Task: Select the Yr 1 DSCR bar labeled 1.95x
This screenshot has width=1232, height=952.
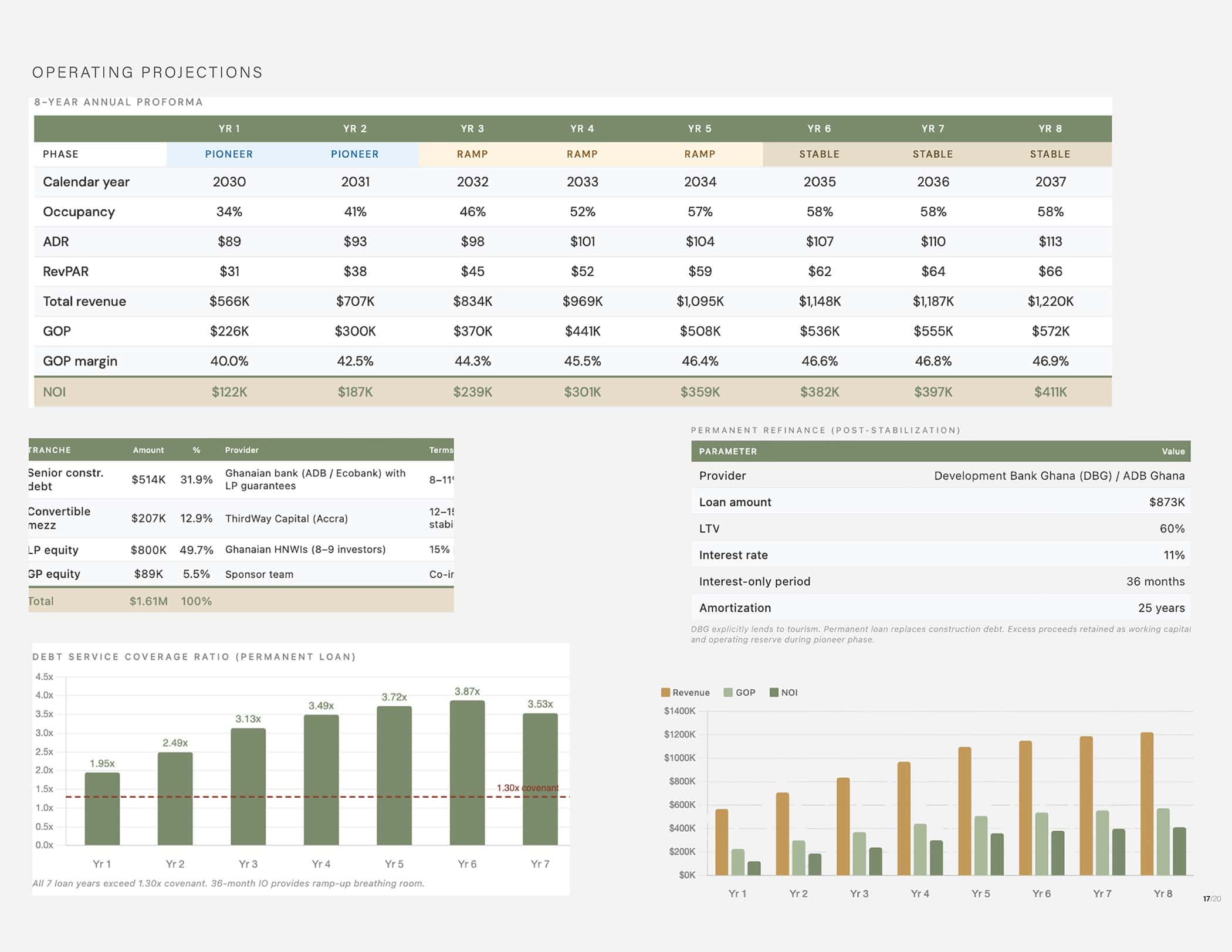Action: [x=102, y=809]
